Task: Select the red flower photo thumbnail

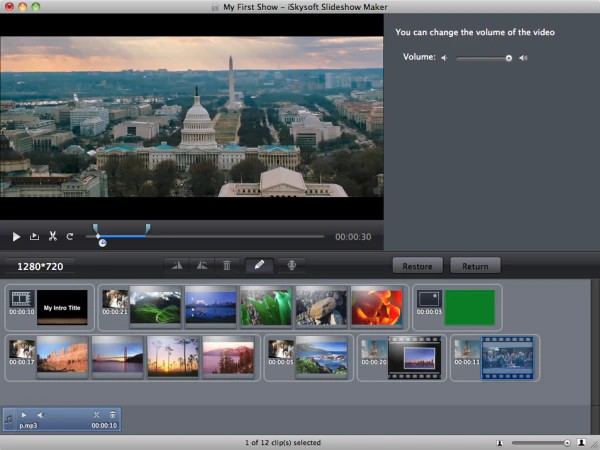Action: tap(376, 306)
